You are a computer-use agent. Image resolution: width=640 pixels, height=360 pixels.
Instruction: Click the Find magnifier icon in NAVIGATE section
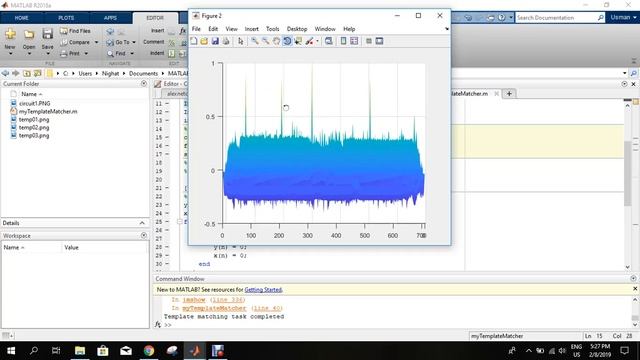pyautogui.click(x=110, y=53)
